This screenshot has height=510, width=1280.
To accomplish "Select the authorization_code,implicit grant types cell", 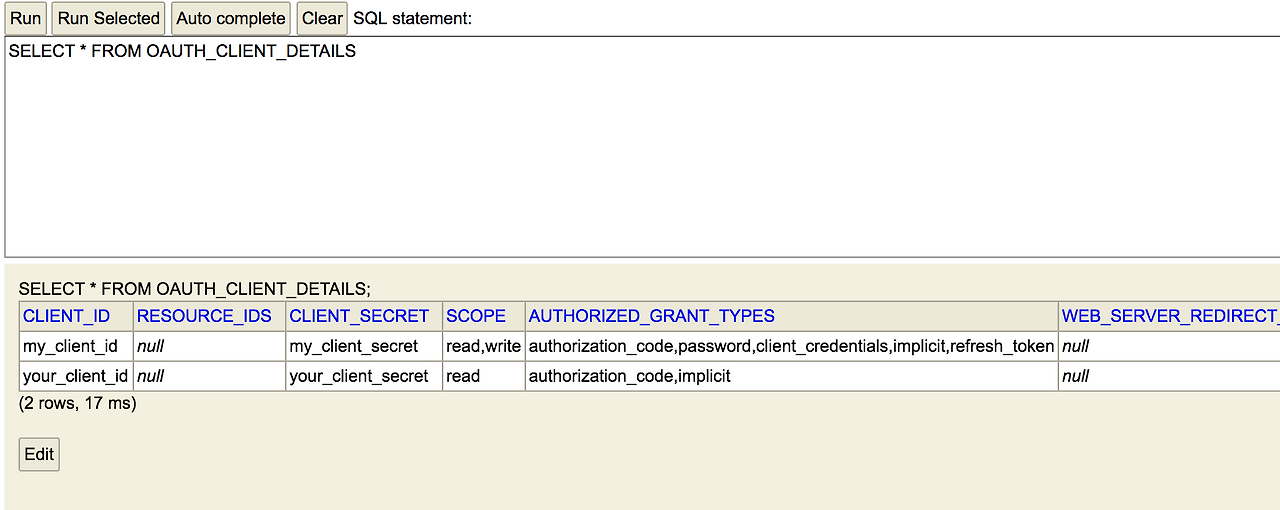I will tap(791, 376).
